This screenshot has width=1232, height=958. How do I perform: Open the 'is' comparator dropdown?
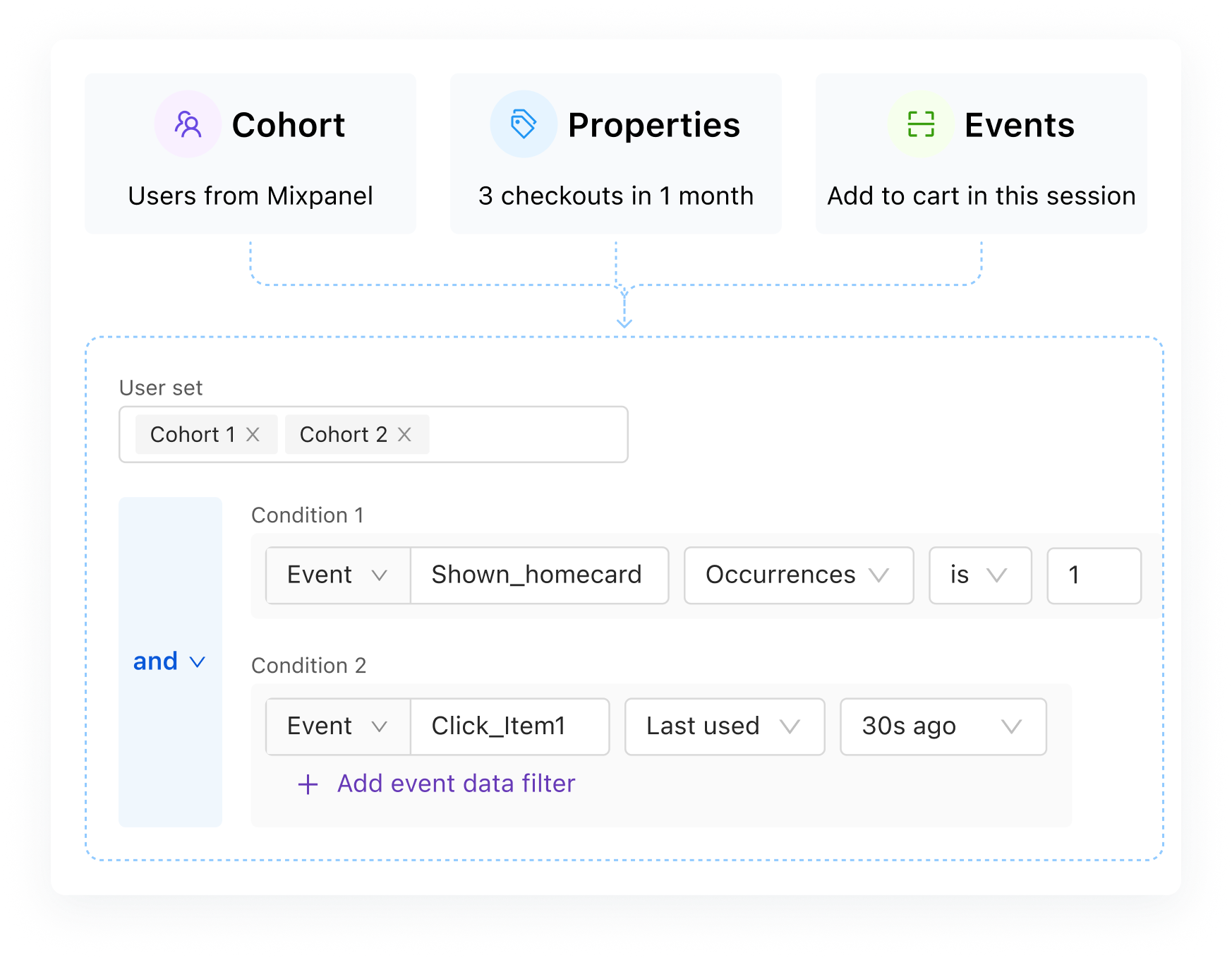pyautogui.click(x=979, y=575)
